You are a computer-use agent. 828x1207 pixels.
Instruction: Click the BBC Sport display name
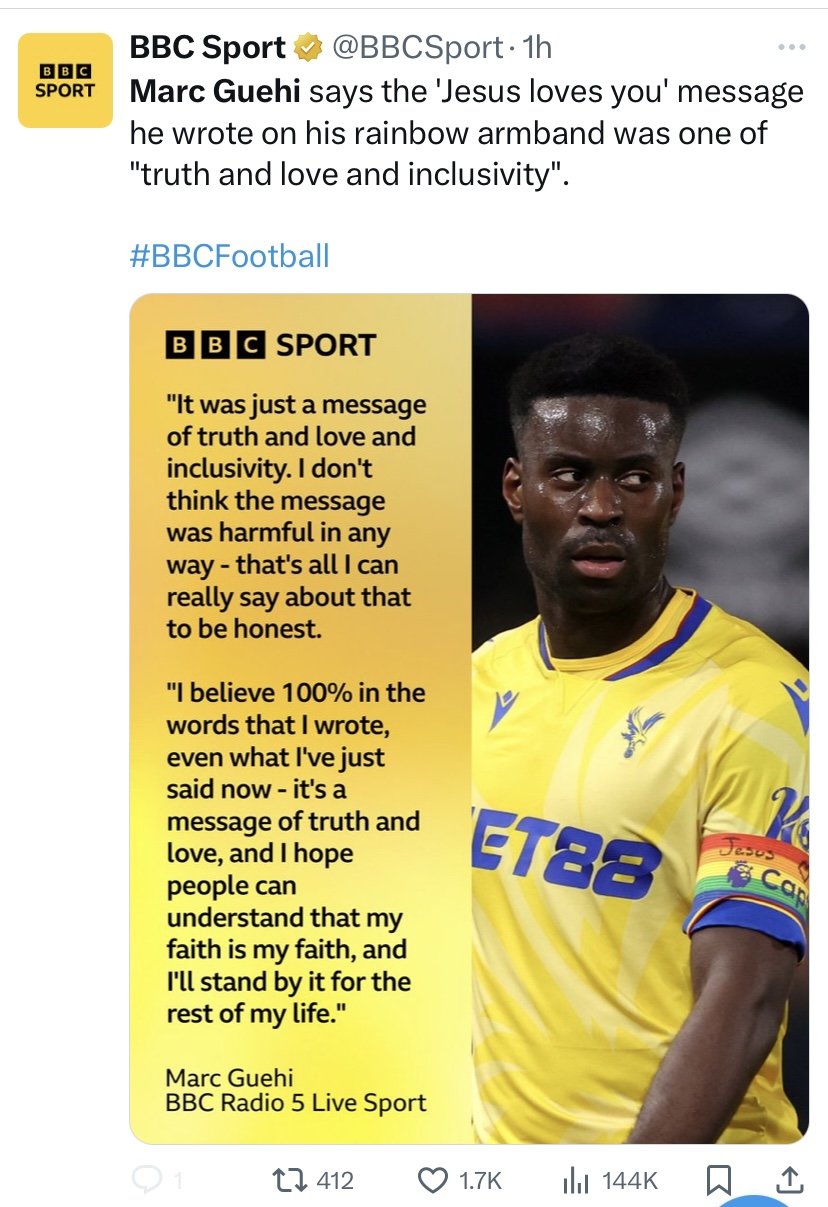(x=208, y=47)
